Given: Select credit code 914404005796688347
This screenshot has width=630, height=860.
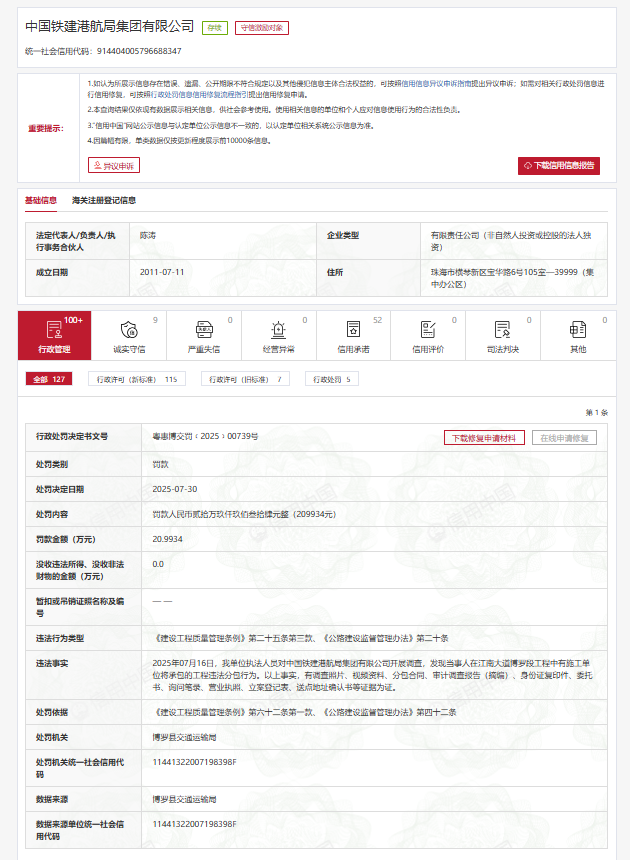Looking at the screenshot, I should pyautogui.click(x=139, y=51).
